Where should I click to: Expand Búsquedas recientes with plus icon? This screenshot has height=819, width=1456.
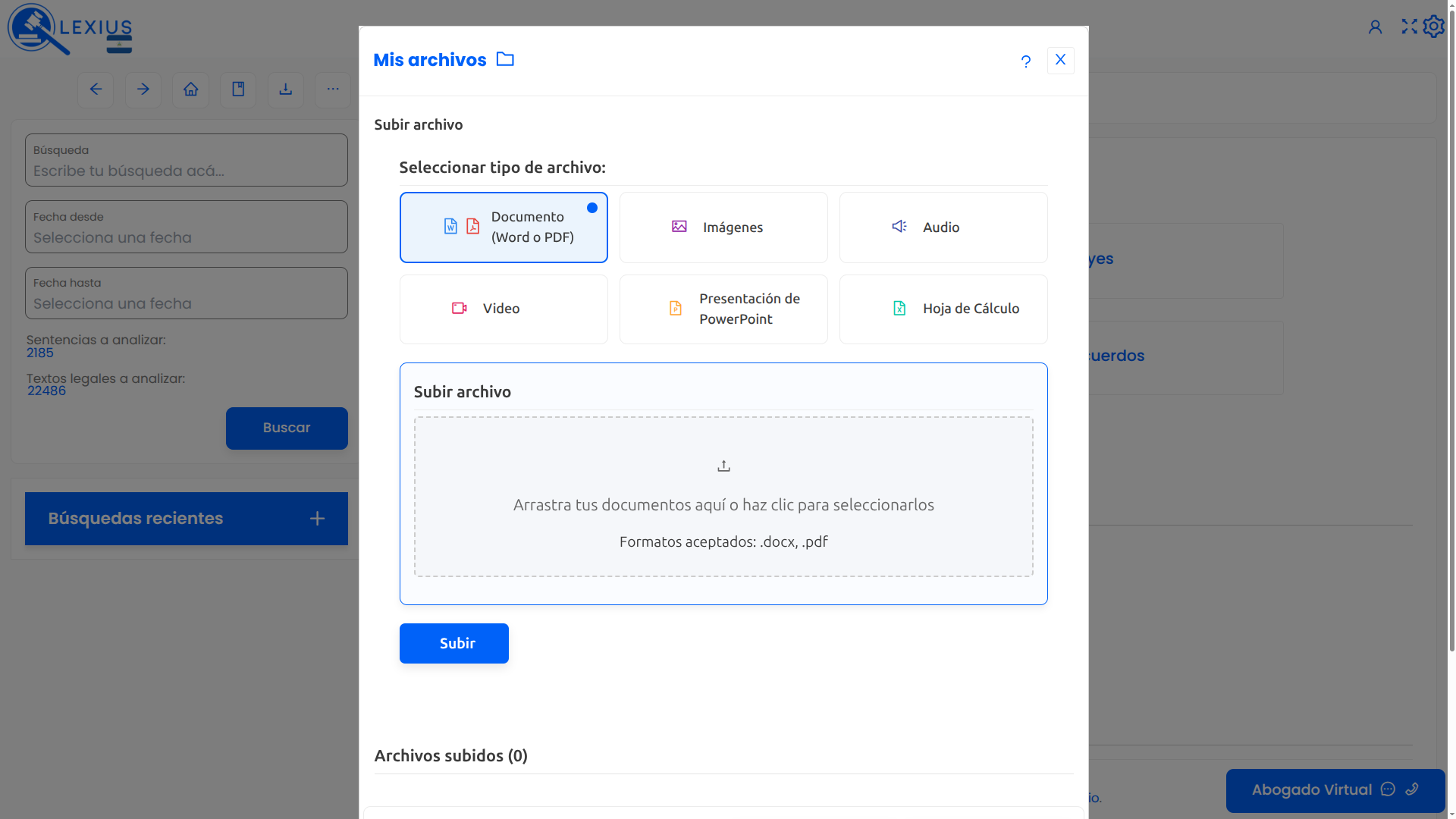point(317,519)
